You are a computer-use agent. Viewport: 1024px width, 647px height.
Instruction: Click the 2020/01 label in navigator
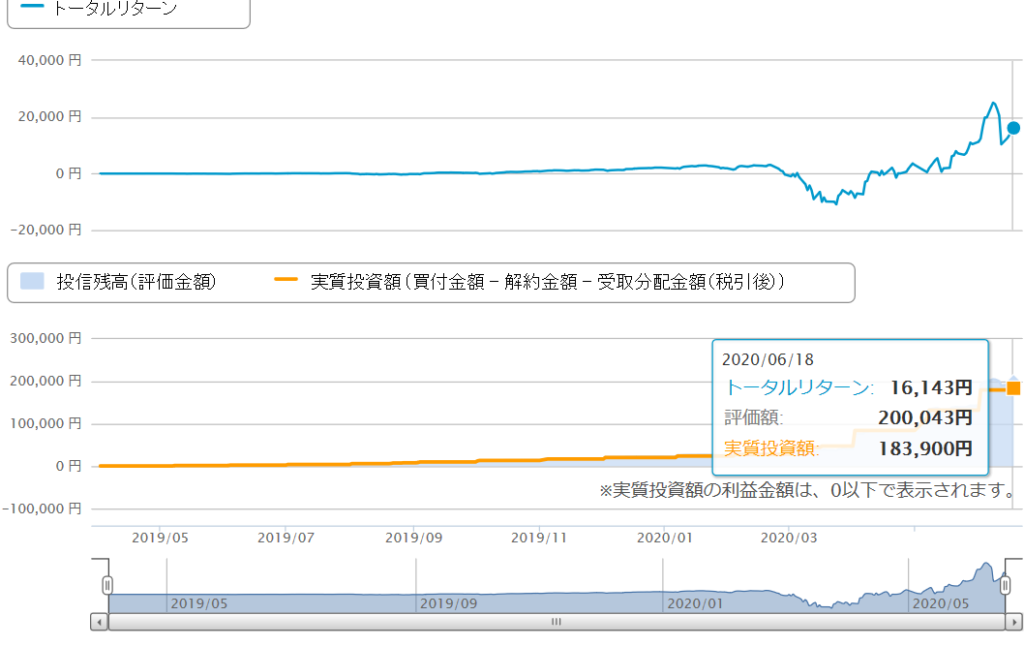point(696,604)
